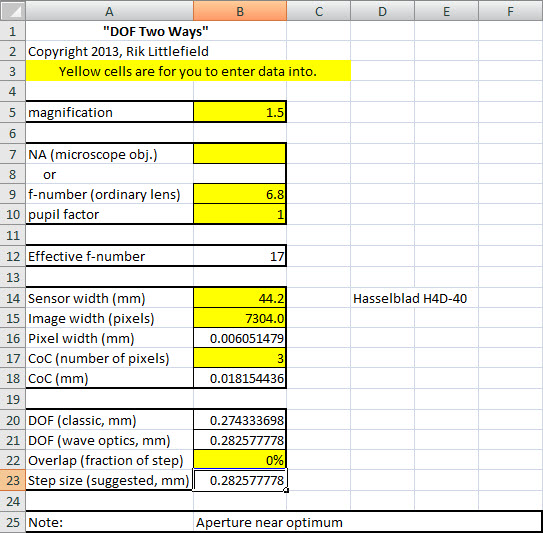Select the pupil factor value cell
This screenshot has height=533, width=543.
(x=240, y=214)
